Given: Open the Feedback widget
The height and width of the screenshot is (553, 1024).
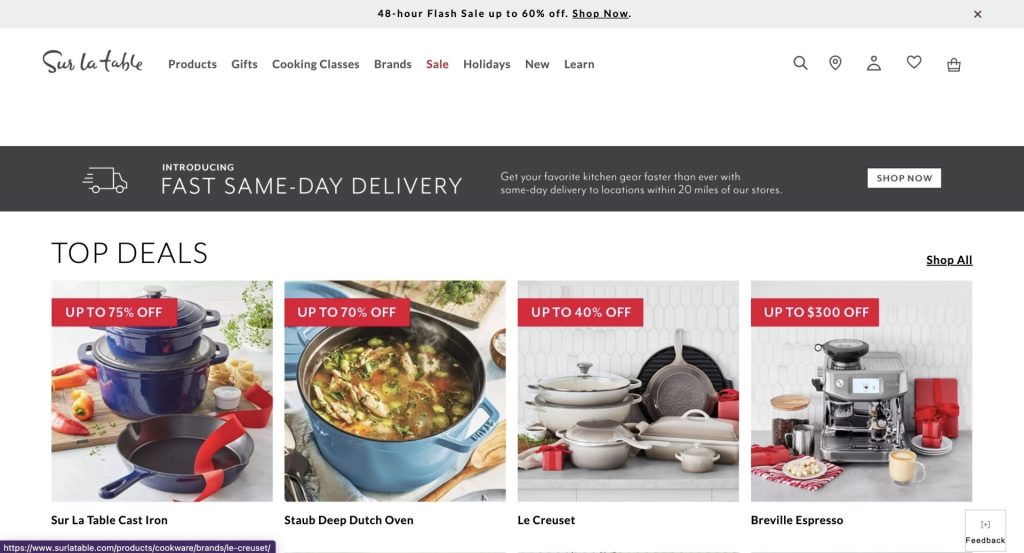Looking at the screenshot, I should click(x=985, y=531).
